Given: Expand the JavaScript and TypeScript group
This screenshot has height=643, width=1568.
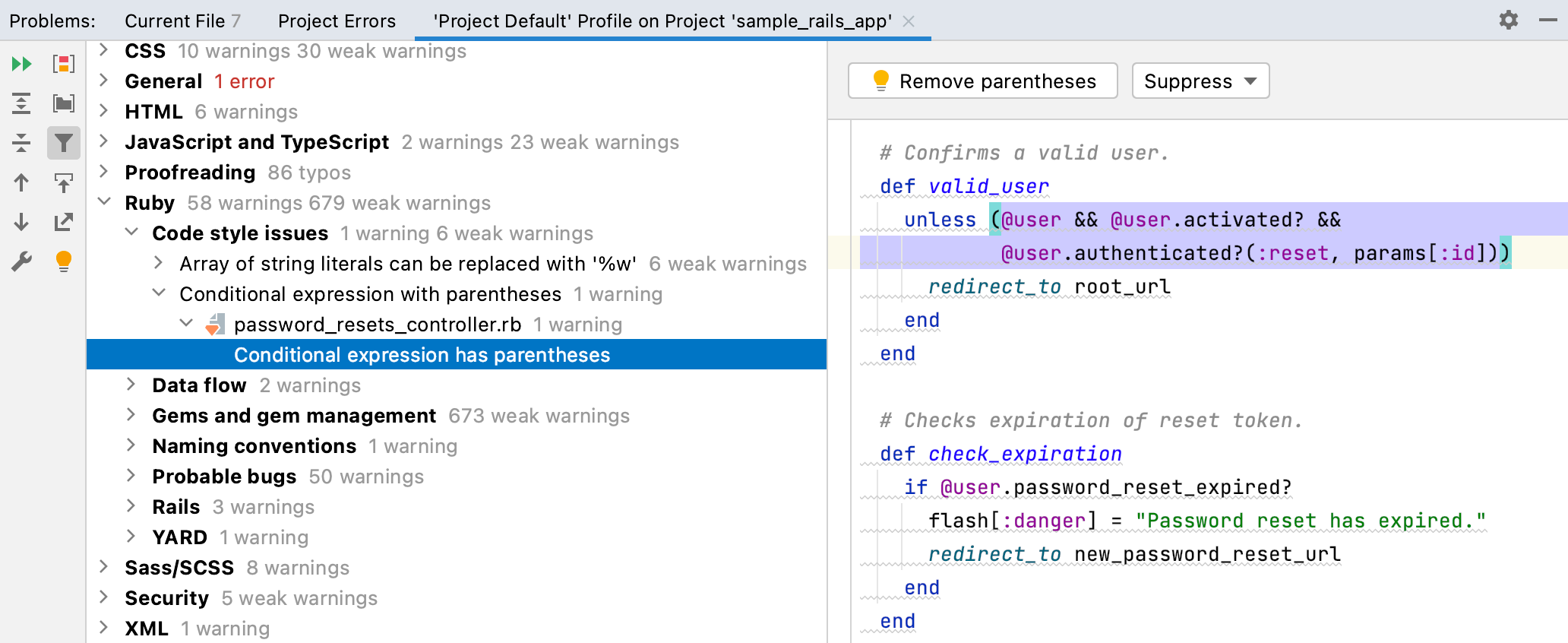Looking at the screenshot, I should [x=104, y=141].
